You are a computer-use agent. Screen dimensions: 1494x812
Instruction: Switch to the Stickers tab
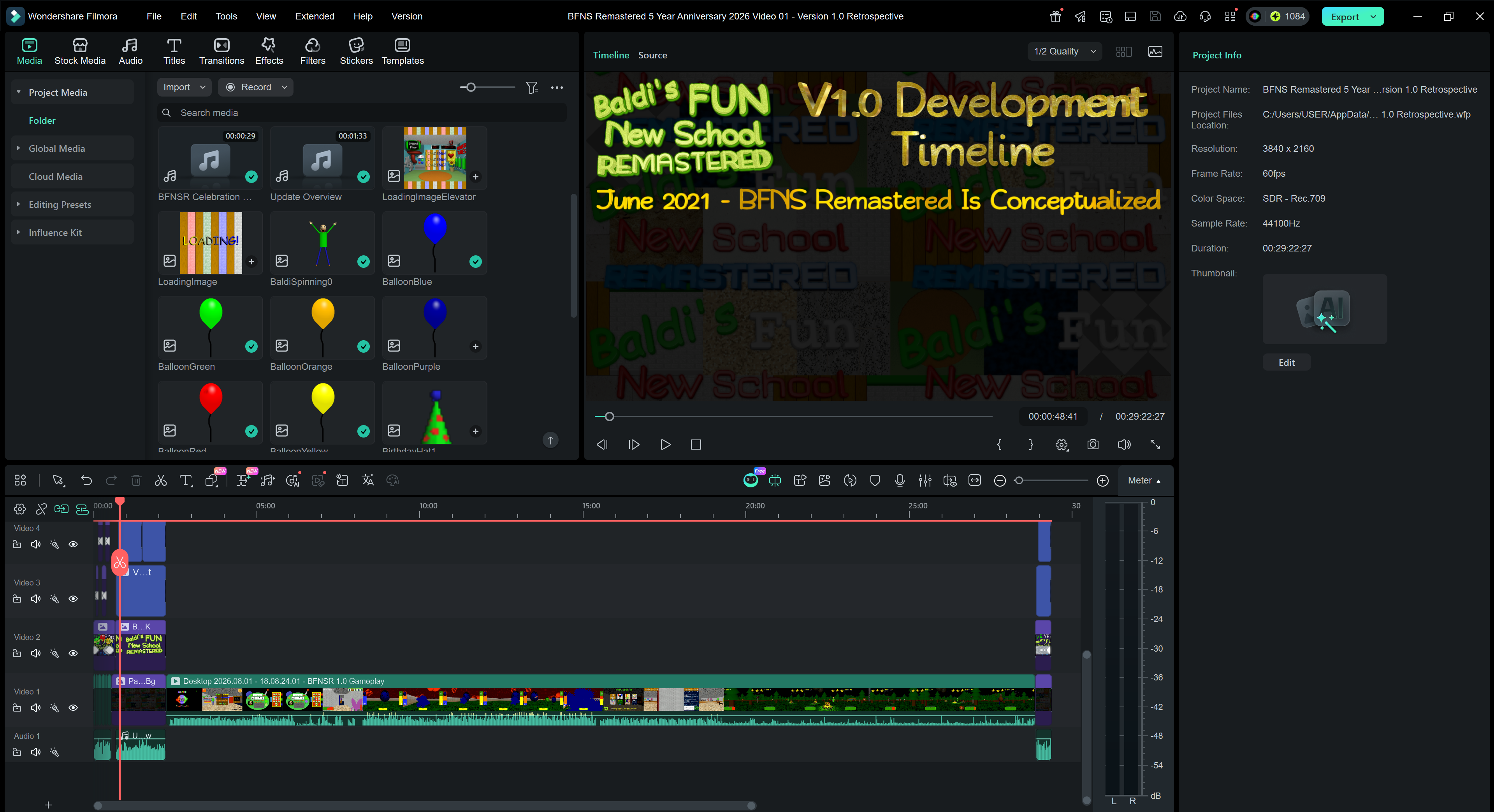pos(356,51)
